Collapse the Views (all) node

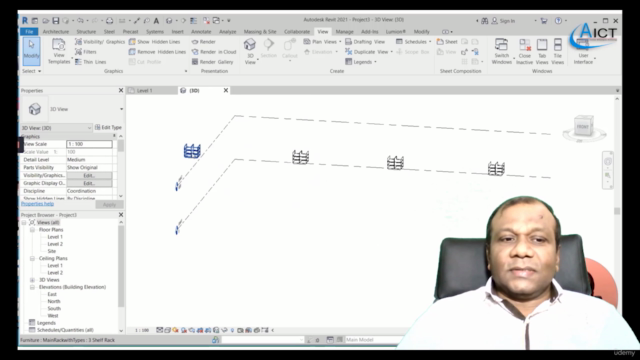pos(24,222)
